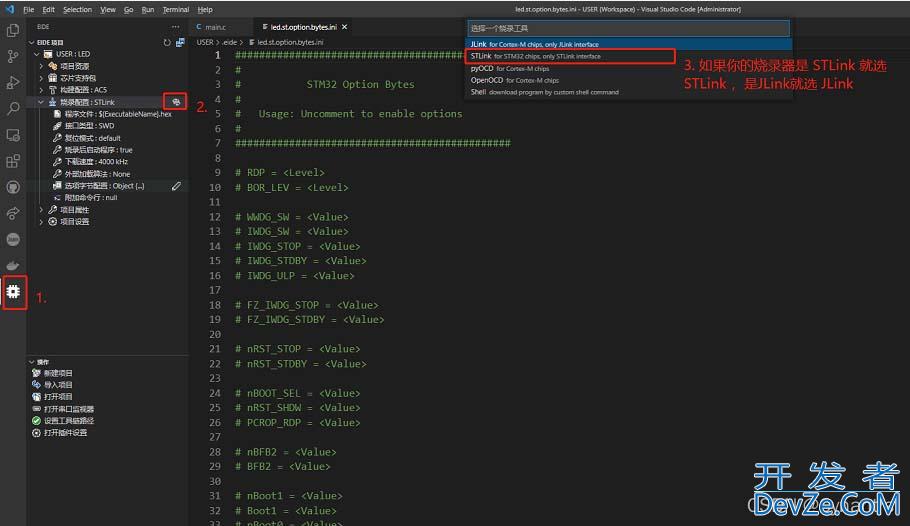Open the View menu

pos(108,9)
